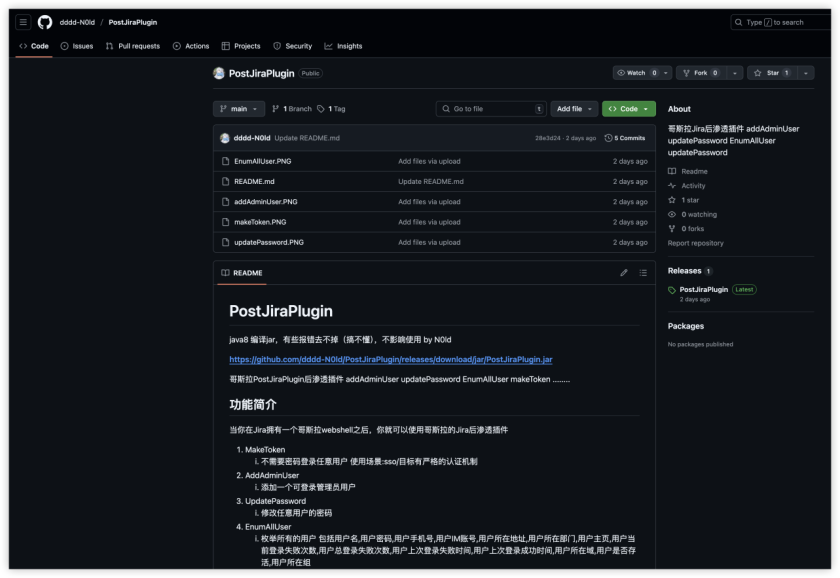840x578 pixels.
Task: Open the Pull requests tab
Action: coord(133,47)
